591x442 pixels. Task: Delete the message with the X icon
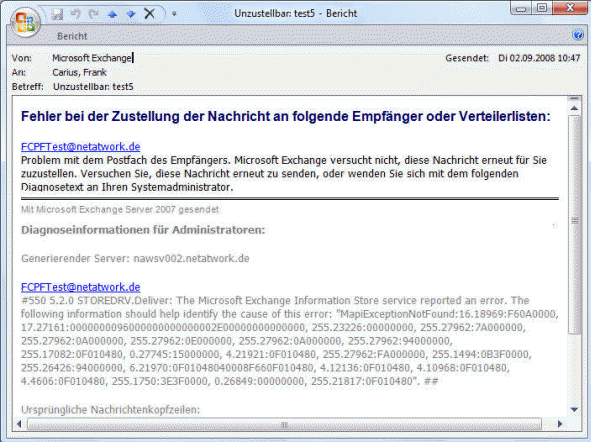pyautogui.click(x=150, y=14)
